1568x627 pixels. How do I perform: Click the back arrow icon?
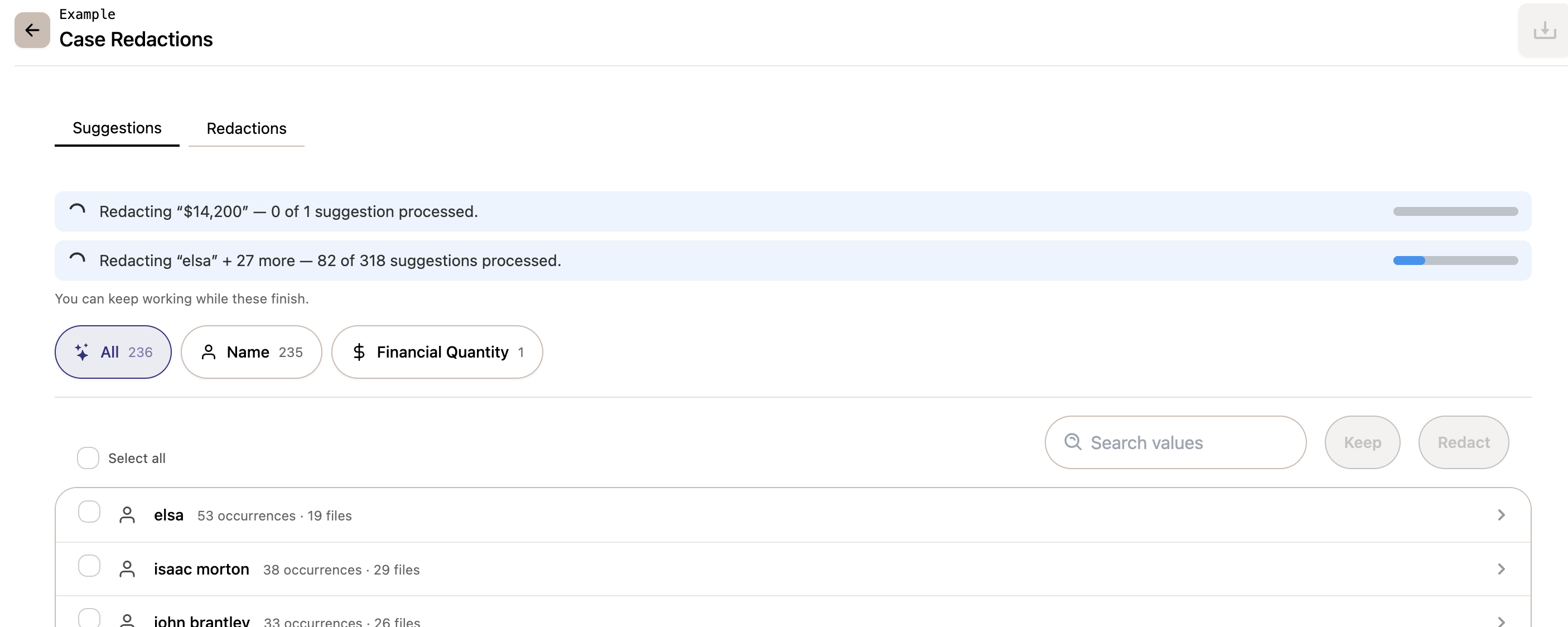(x=32, y=30)
